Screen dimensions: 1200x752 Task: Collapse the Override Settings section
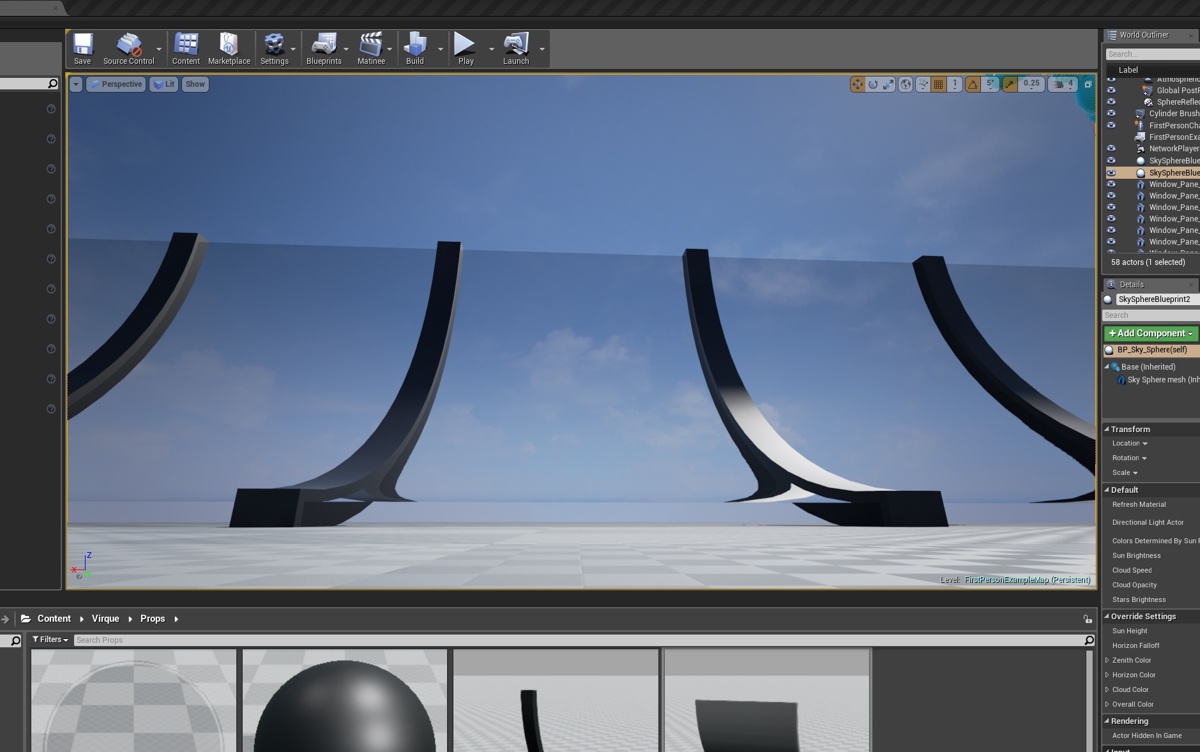1107,616
